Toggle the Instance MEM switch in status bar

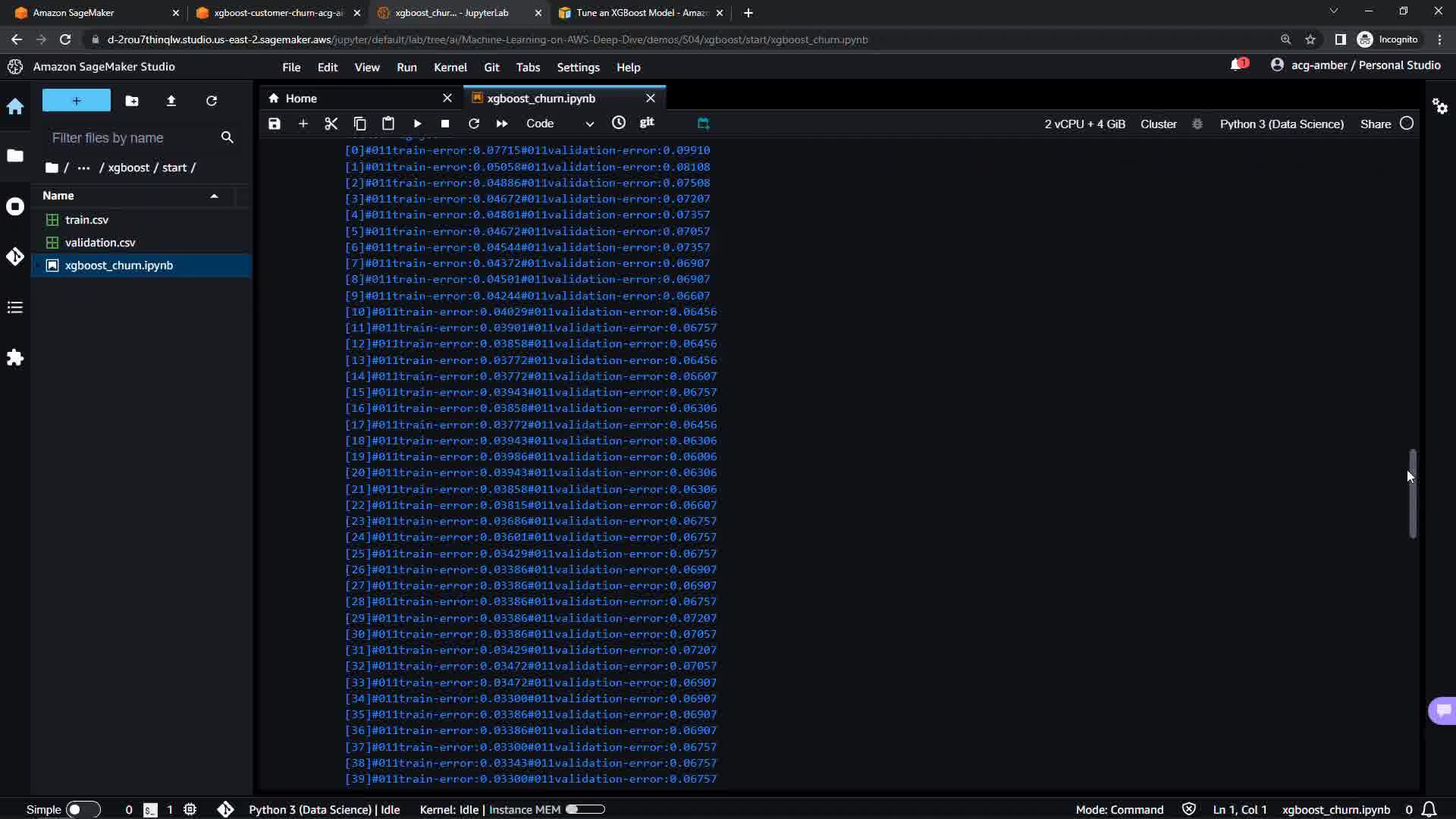click(585, 809)
